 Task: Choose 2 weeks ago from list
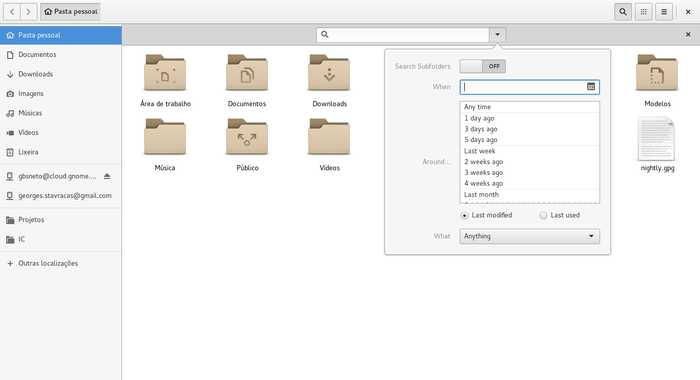(529, 162)
